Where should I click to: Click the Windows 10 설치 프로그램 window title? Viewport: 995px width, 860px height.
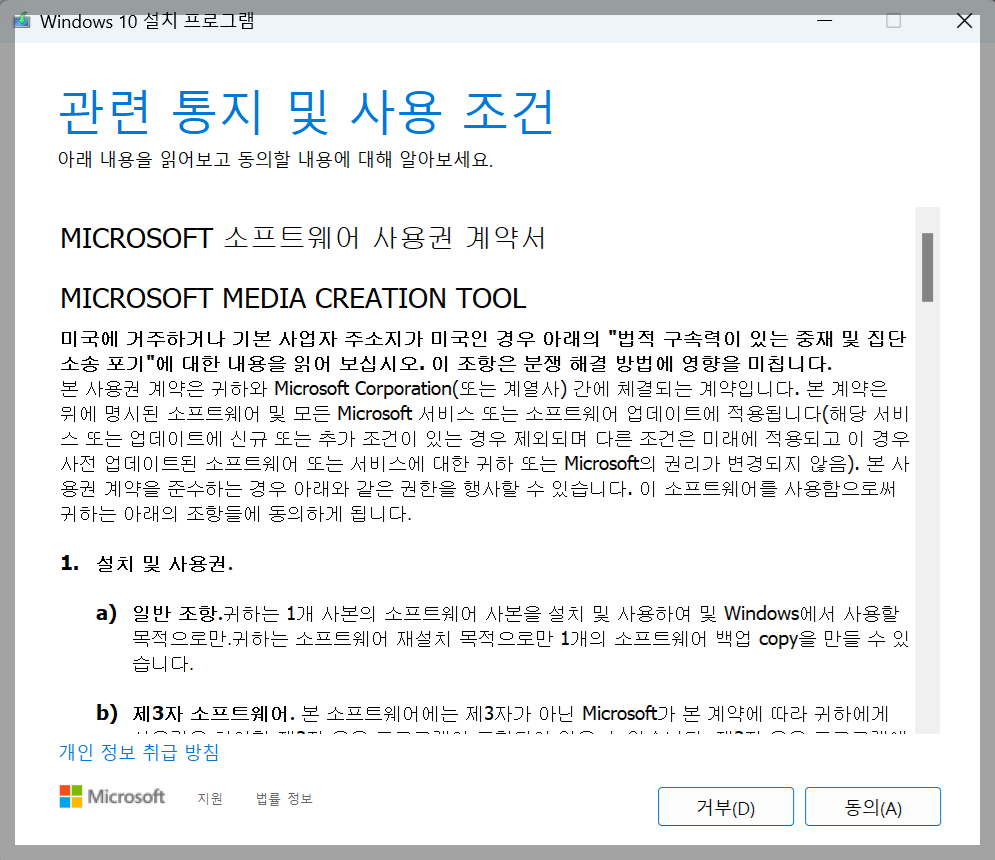[x=147, y=21]
